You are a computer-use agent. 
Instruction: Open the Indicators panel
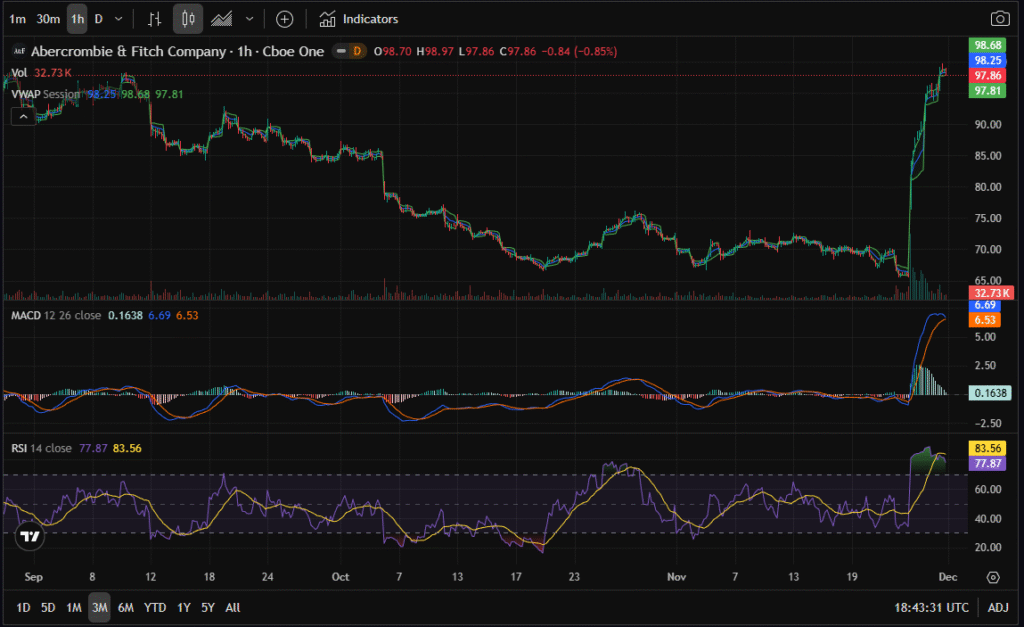point(358,19)
